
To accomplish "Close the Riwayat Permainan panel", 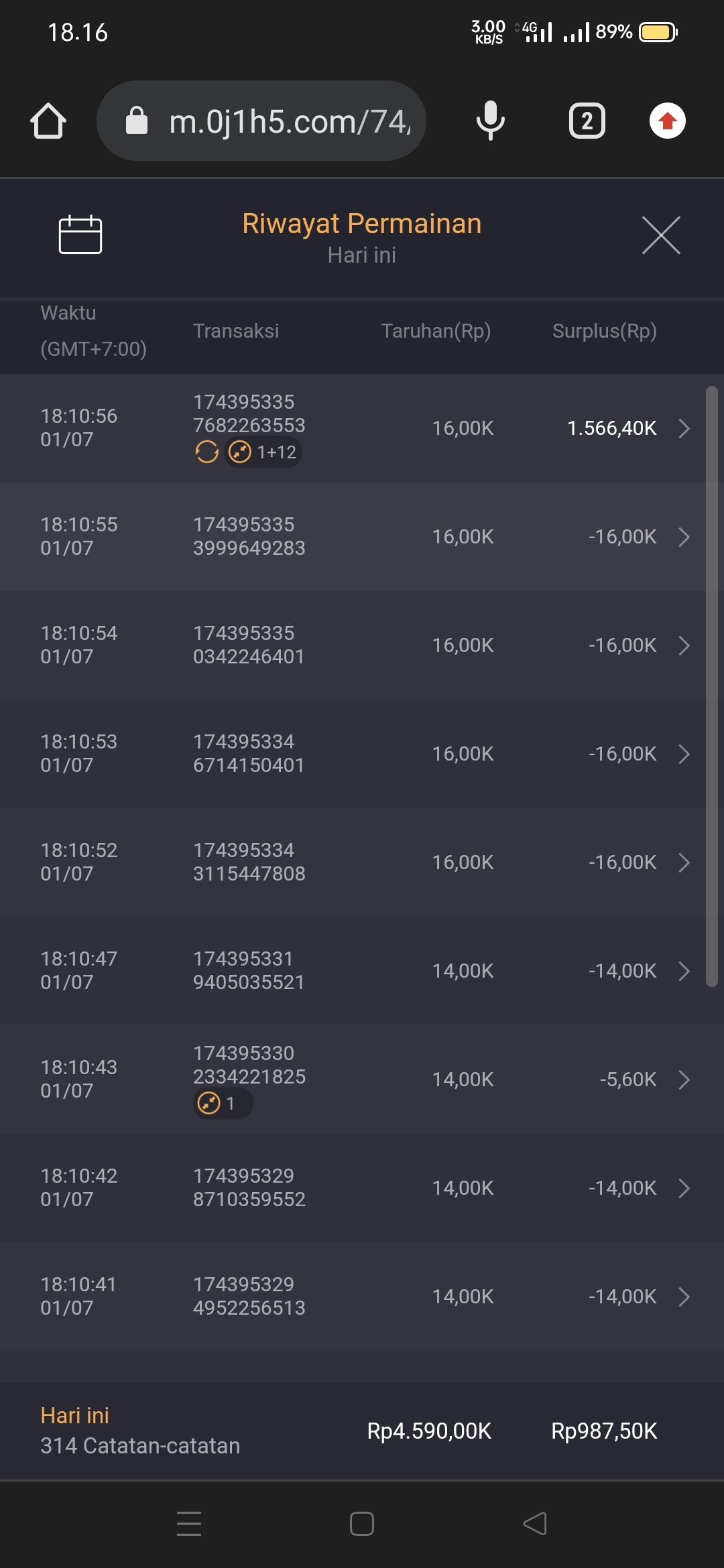I will click(661, 235).
